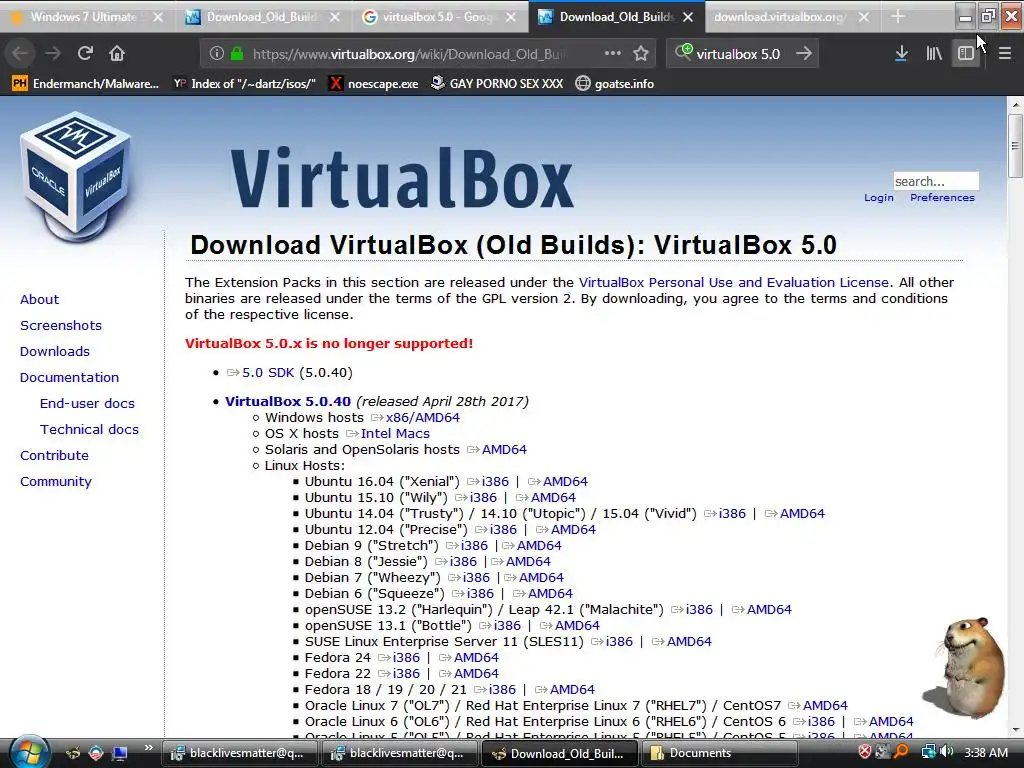Open the Downloads arrow panel
Image resolution: width=1024 pixels, height=768 pixels.
coord(901,54)
